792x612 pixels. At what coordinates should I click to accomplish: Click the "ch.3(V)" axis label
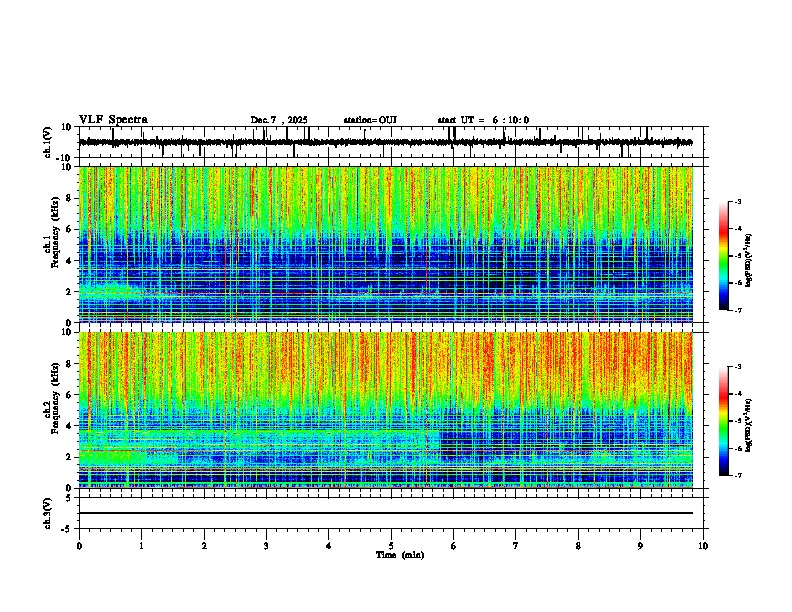click(48, 513)
